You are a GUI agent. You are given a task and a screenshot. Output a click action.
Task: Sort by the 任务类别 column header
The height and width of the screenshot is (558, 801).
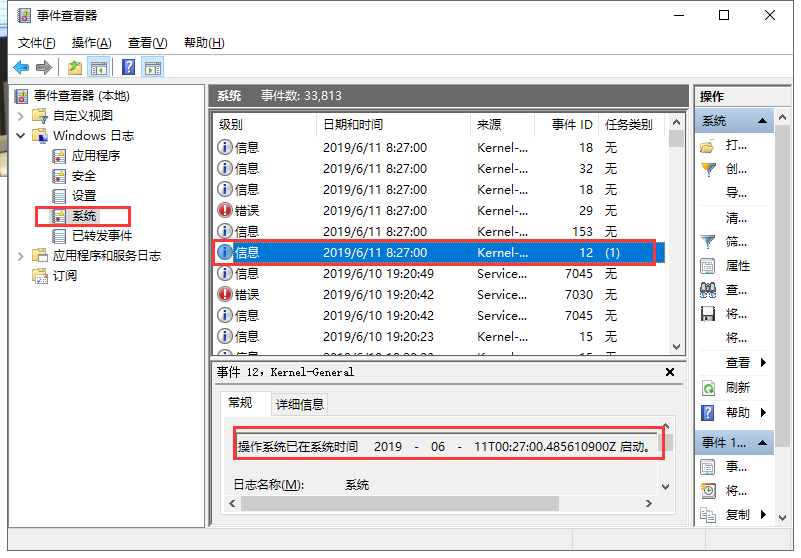pyautogui.click(x=631, y=125)
